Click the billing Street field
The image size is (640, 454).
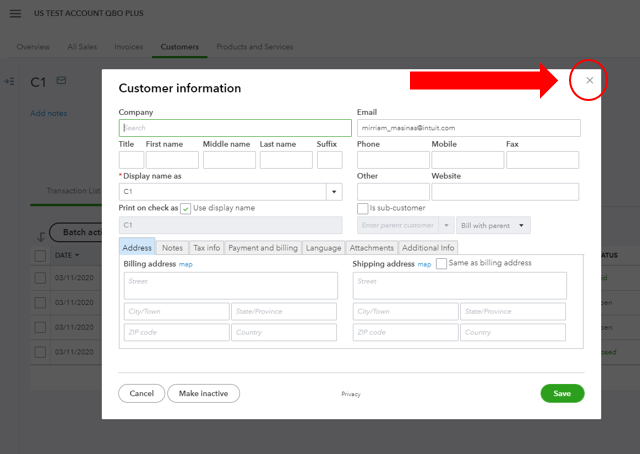[231, 286]
